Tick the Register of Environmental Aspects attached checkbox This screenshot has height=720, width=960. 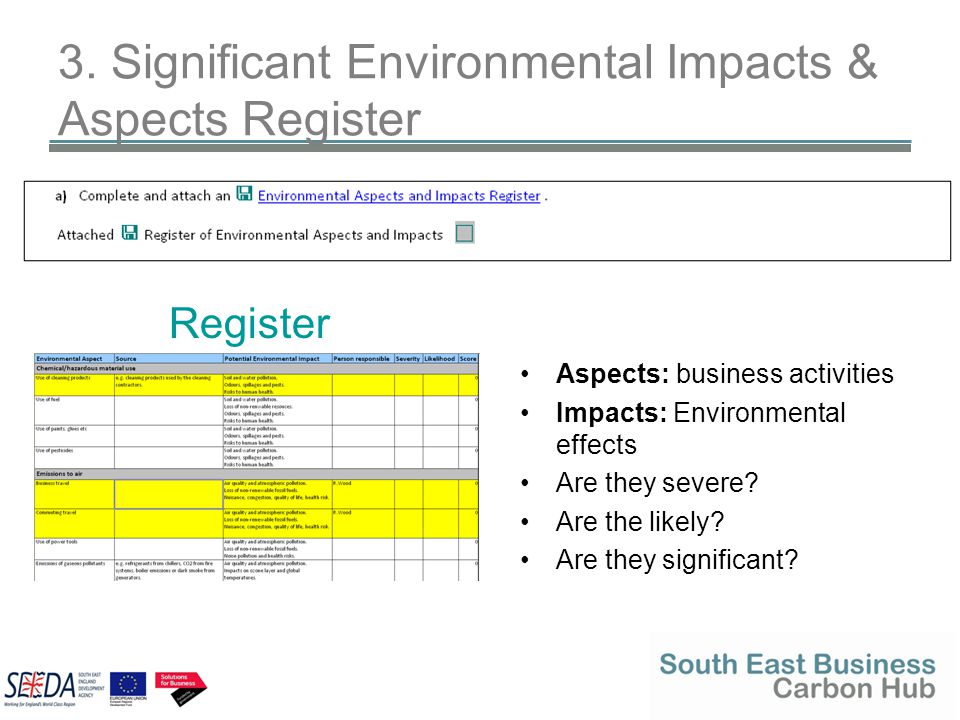pyautogui.click(x=465, y=233)
